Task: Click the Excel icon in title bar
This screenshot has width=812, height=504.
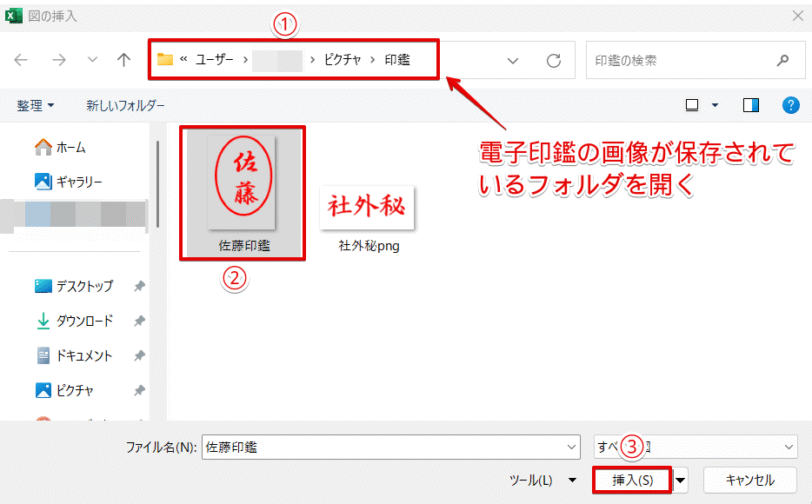Action: click(13, 16)
